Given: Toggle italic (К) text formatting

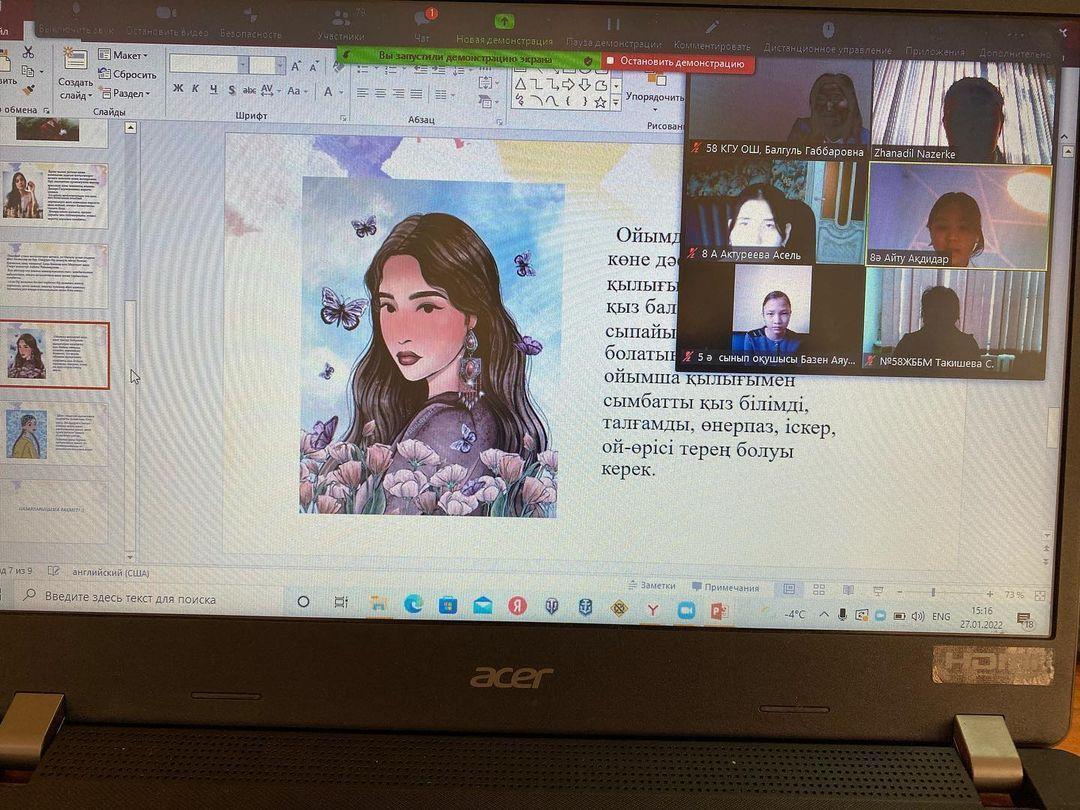Looking at the screenshot, I should (196, 89).
